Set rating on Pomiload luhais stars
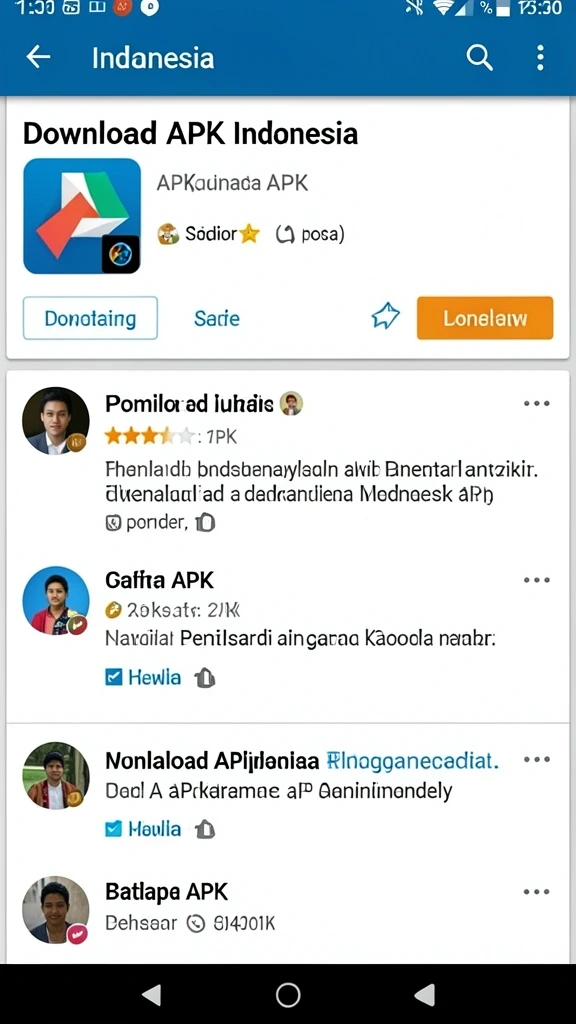The image size is (576, 1024). coord(149,436)
